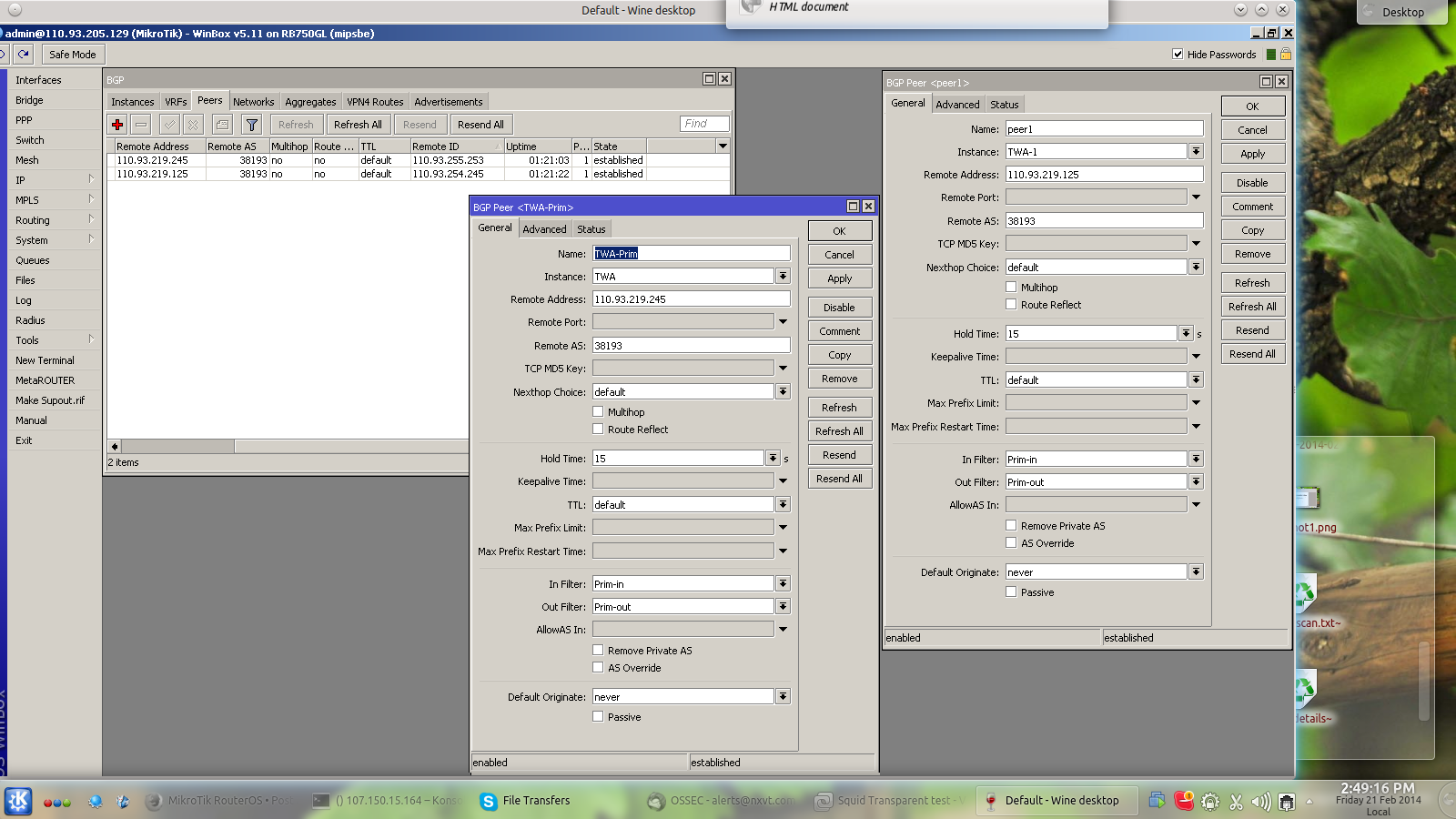Open the Advanced tab in peer1 window

coord(957,105)
